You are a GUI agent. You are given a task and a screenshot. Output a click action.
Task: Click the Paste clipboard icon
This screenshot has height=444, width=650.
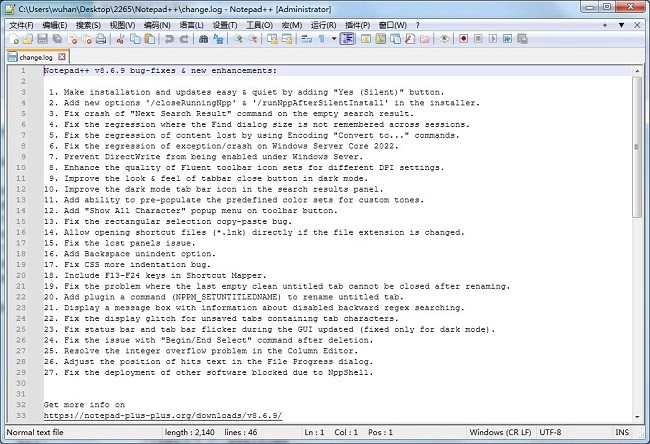click(x=150, y=39)
